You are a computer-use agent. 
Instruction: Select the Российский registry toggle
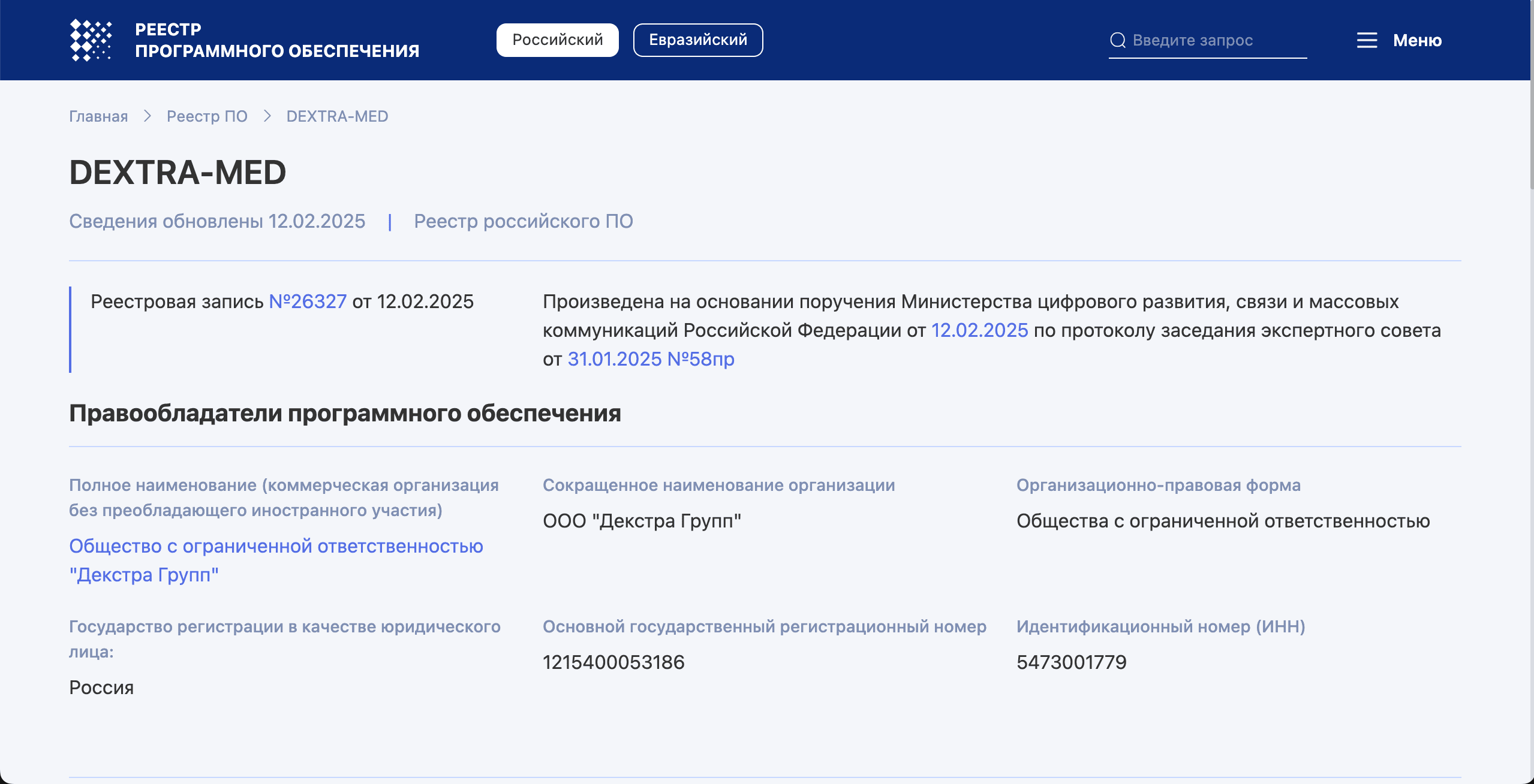pyautogui.click(x=557, y=40)
